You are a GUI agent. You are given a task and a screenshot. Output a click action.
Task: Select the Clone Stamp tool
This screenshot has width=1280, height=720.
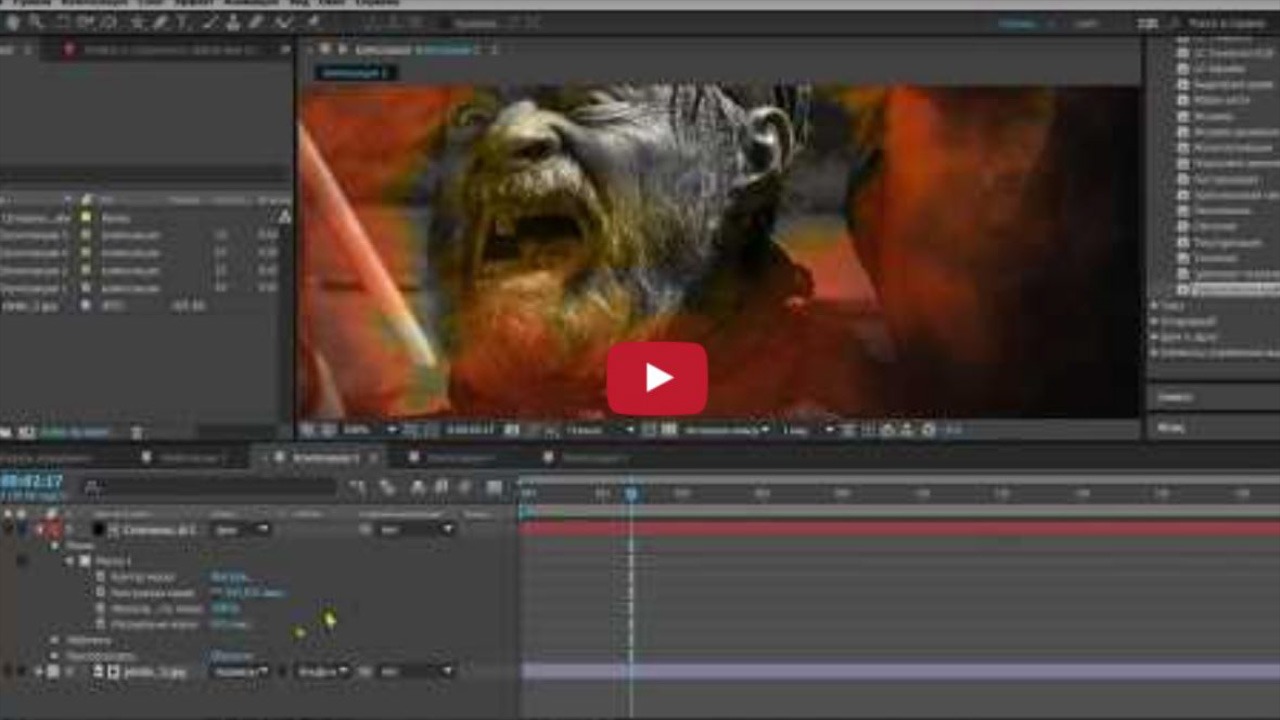coord(233,21)
